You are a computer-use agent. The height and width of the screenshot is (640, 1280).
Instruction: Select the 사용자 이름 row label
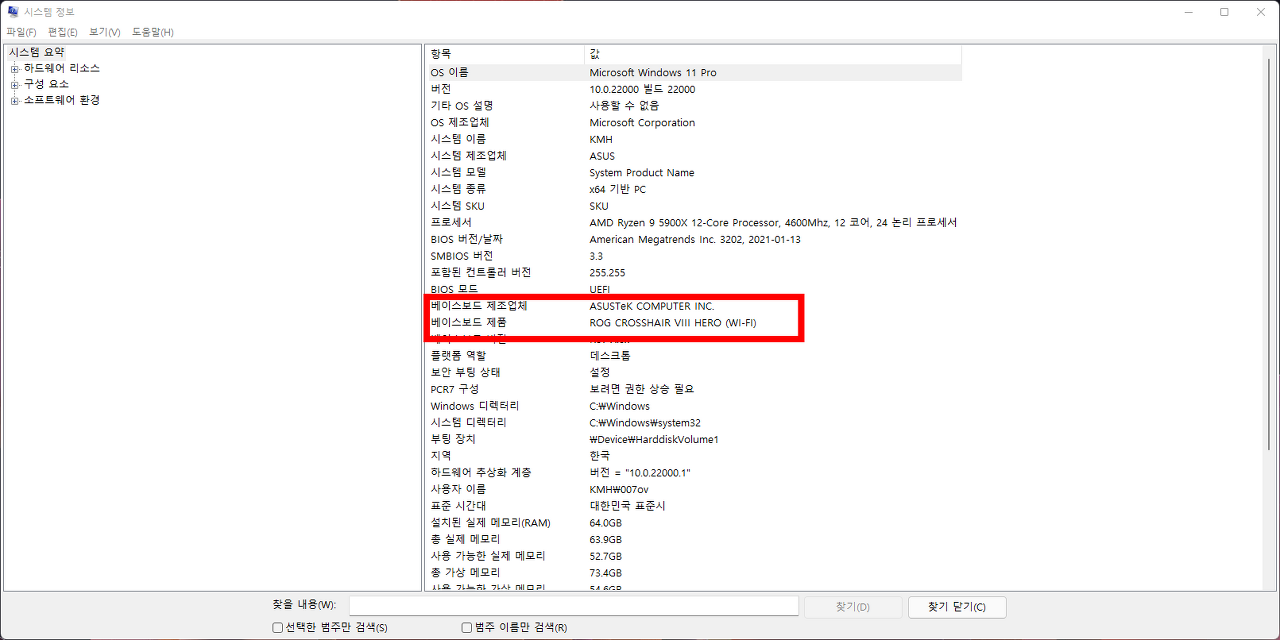click(x=458, y=489)
